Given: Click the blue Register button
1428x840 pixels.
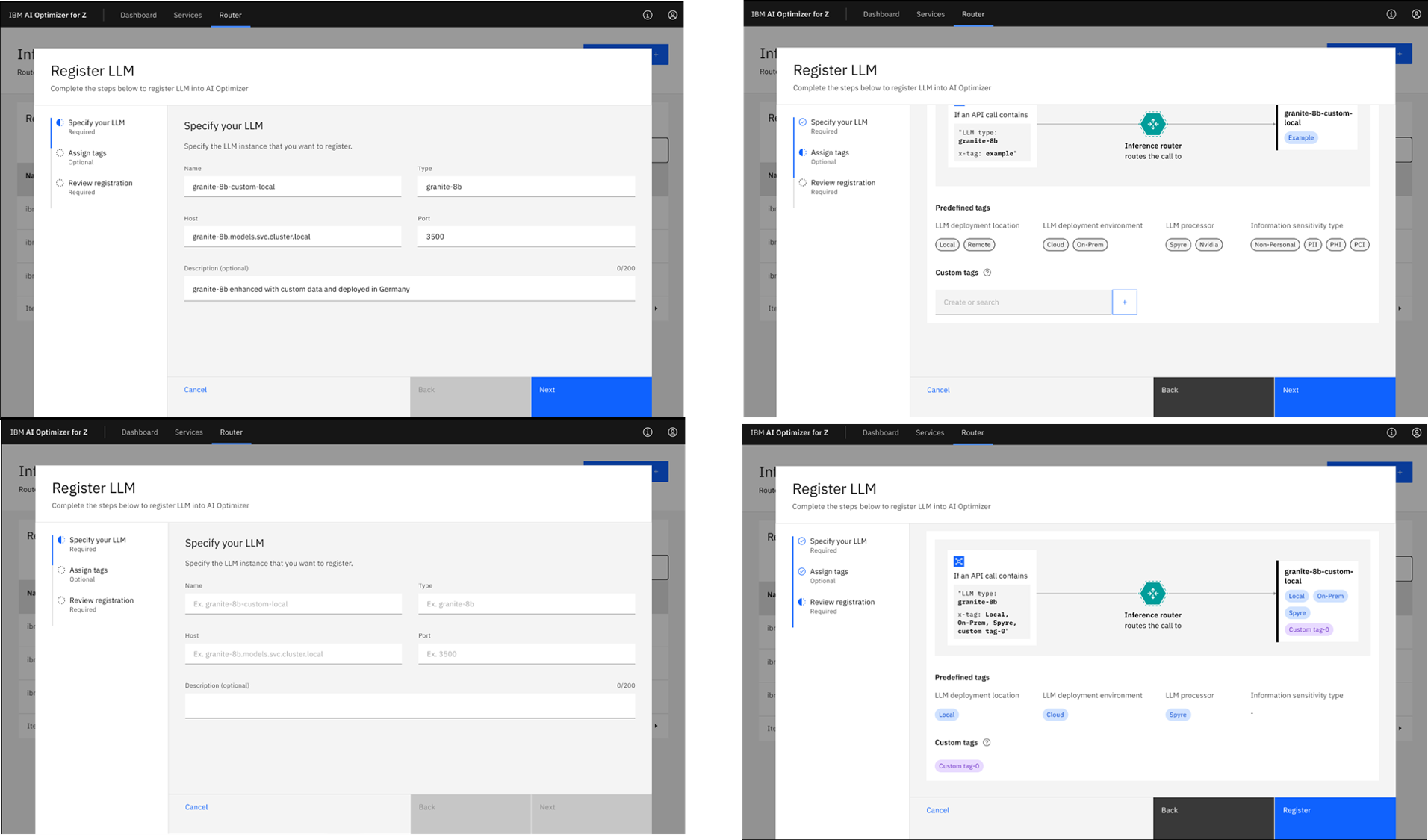Looking at the screenshot, I should [x=1335, y=818].
